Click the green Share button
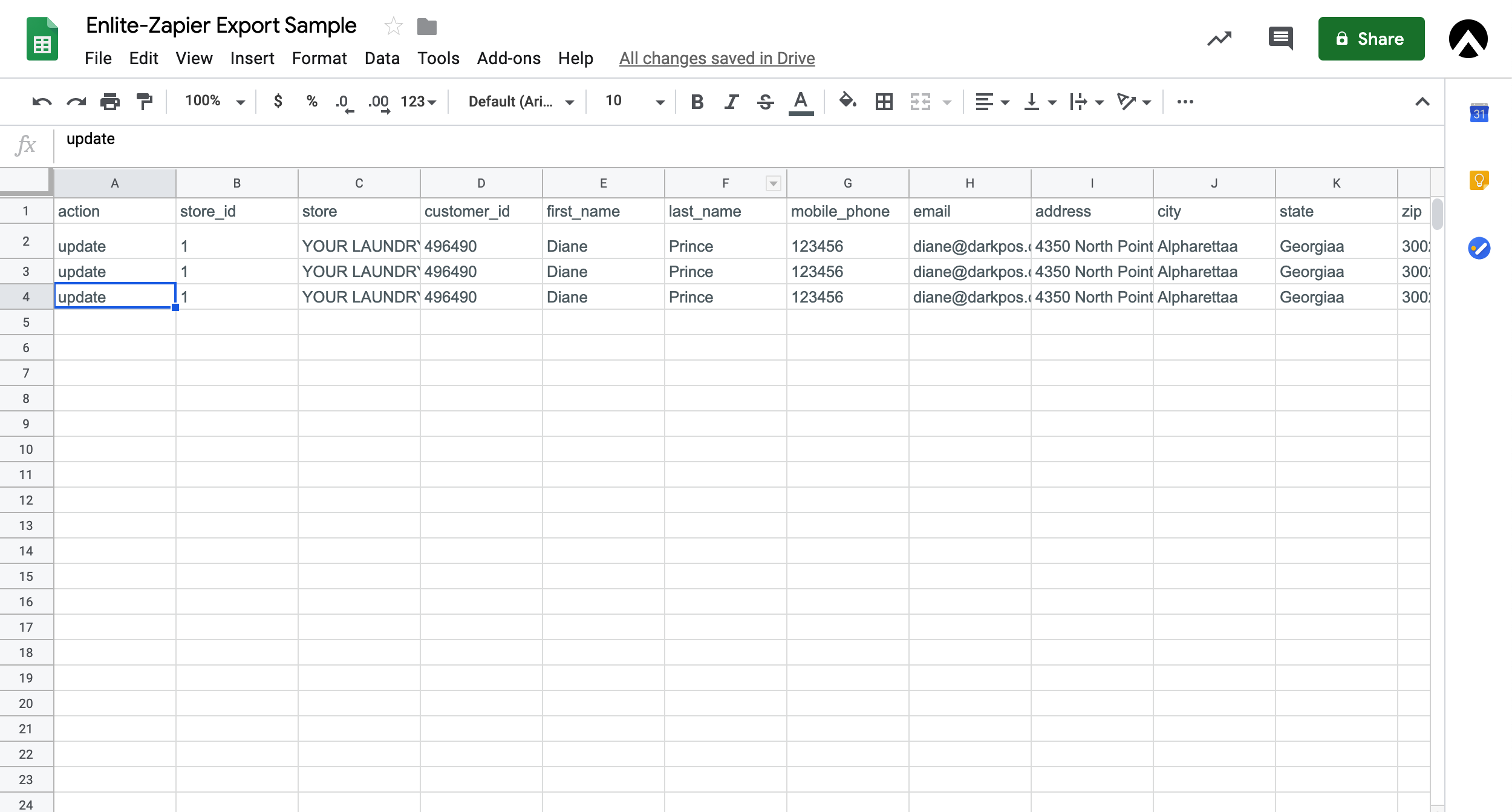 (x=1370, y=39)
